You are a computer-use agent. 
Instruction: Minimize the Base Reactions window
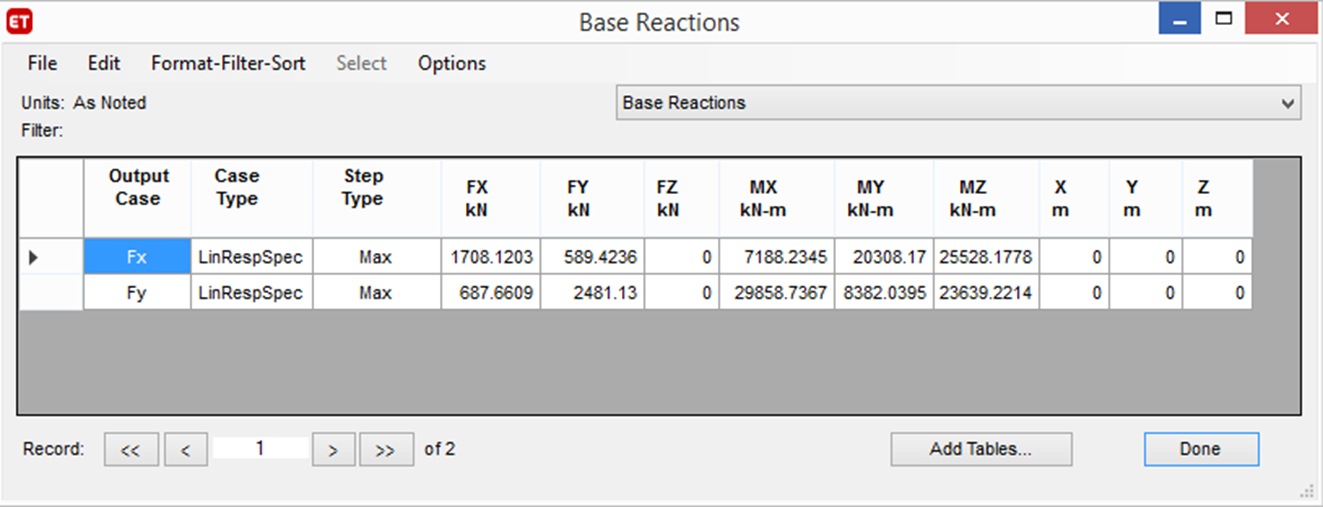coord(1180,20)
